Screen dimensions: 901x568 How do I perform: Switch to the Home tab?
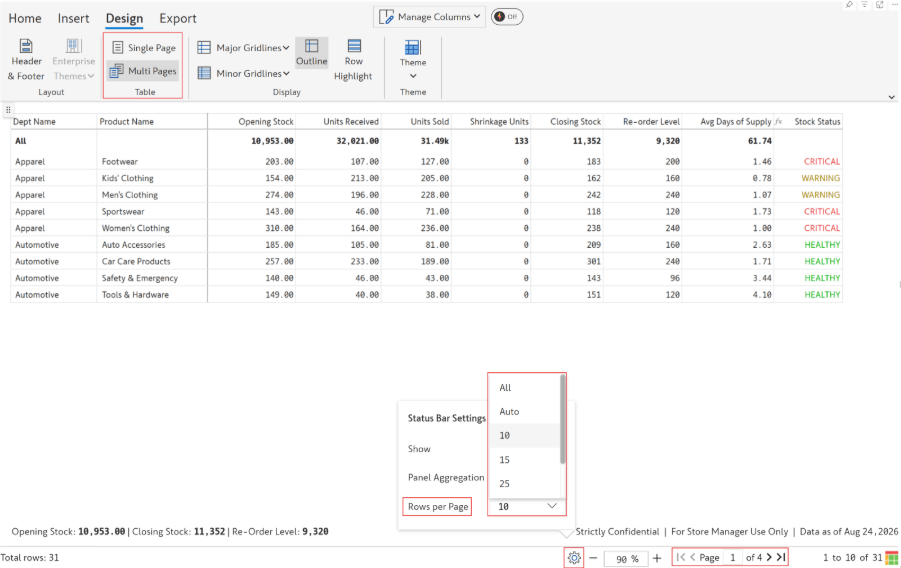point(25,18)
